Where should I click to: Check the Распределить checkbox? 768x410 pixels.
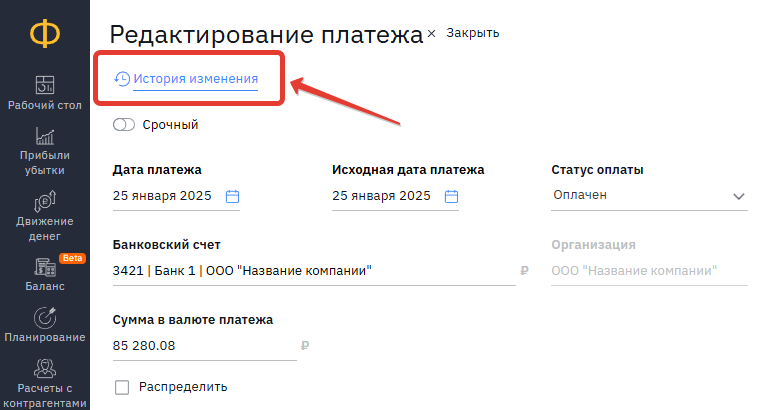tap(122, 387)
